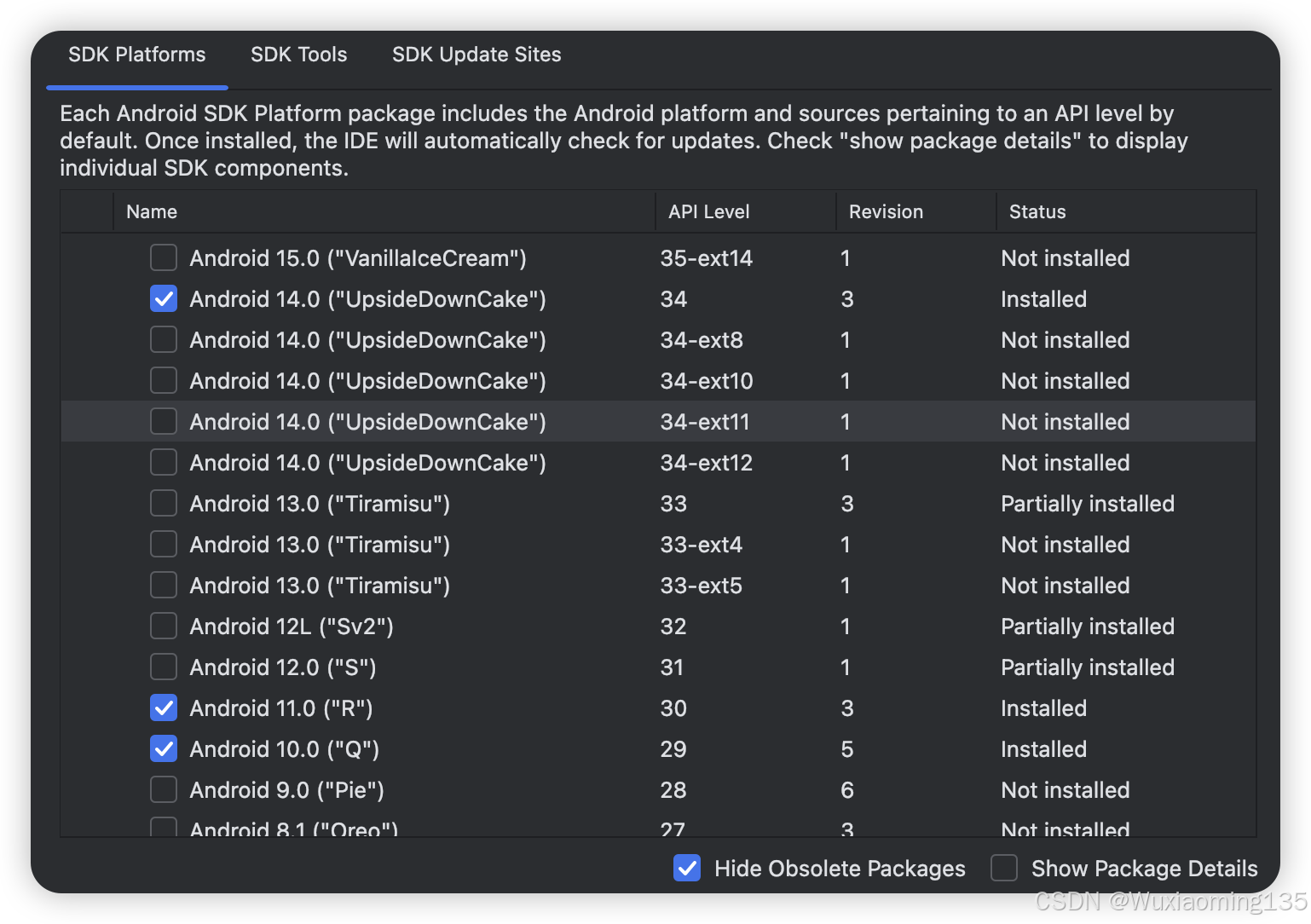Sort packages by the Name column

(x=151, y=211)
